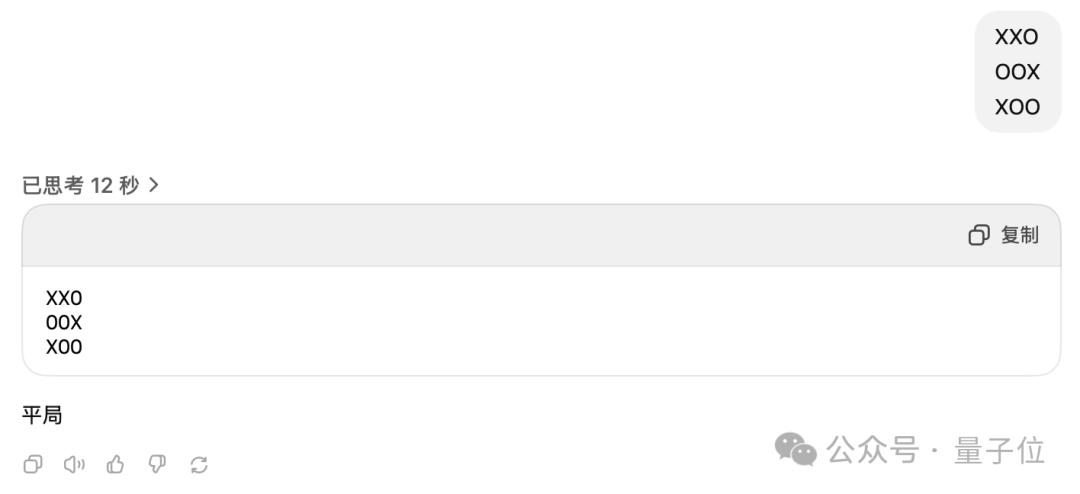This screenshot has height=494, width=1080.
Task: Play response aloud with speaker icon
Action: tap(74, 464)
